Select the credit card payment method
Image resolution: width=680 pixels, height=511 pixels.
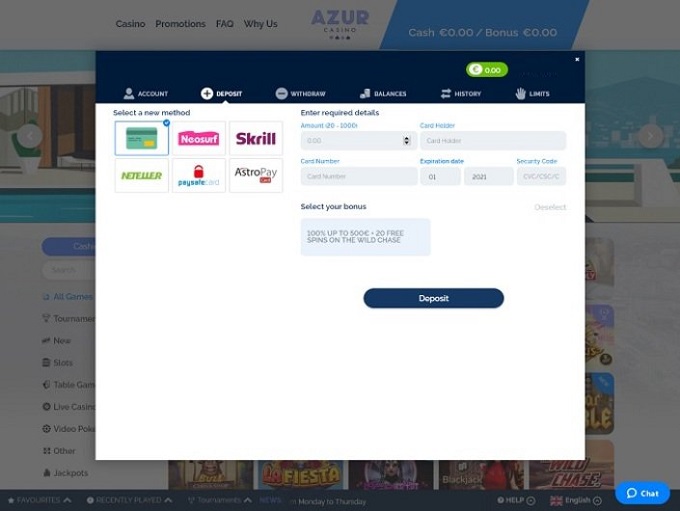tap(141, 138)
